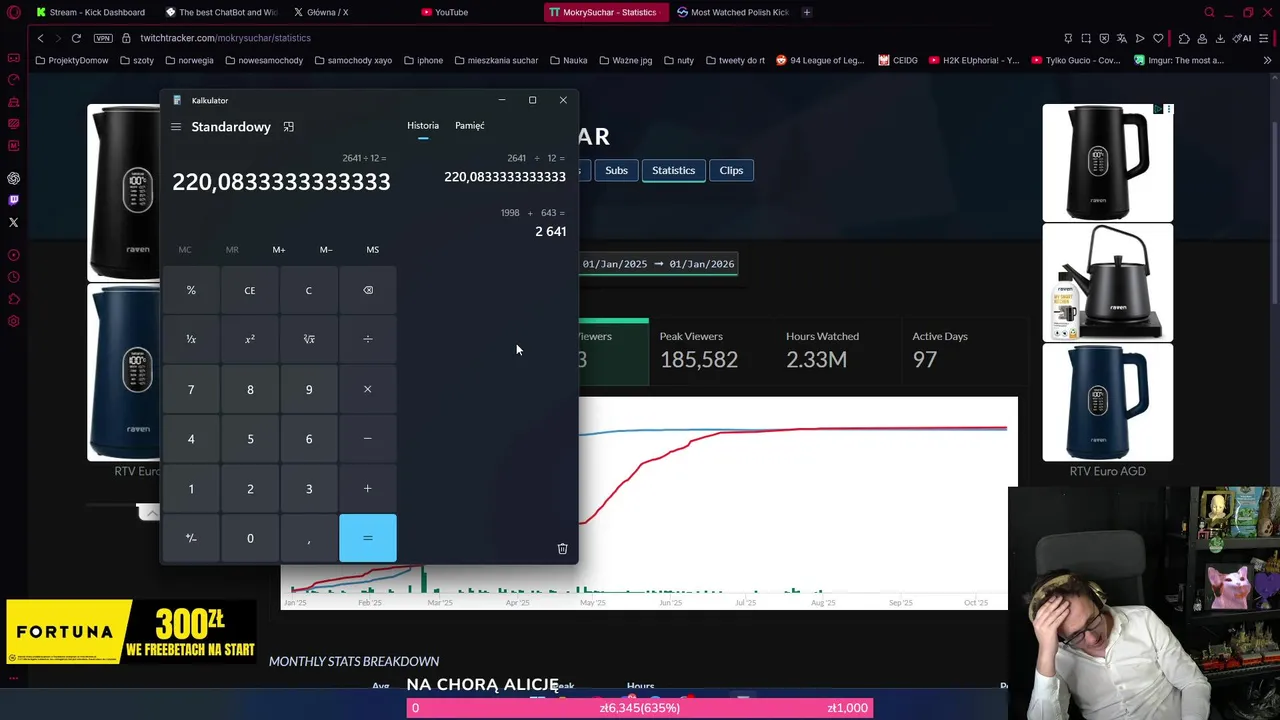
Task: Open settings gear in Opera sidebar
Action: point(14,321)
